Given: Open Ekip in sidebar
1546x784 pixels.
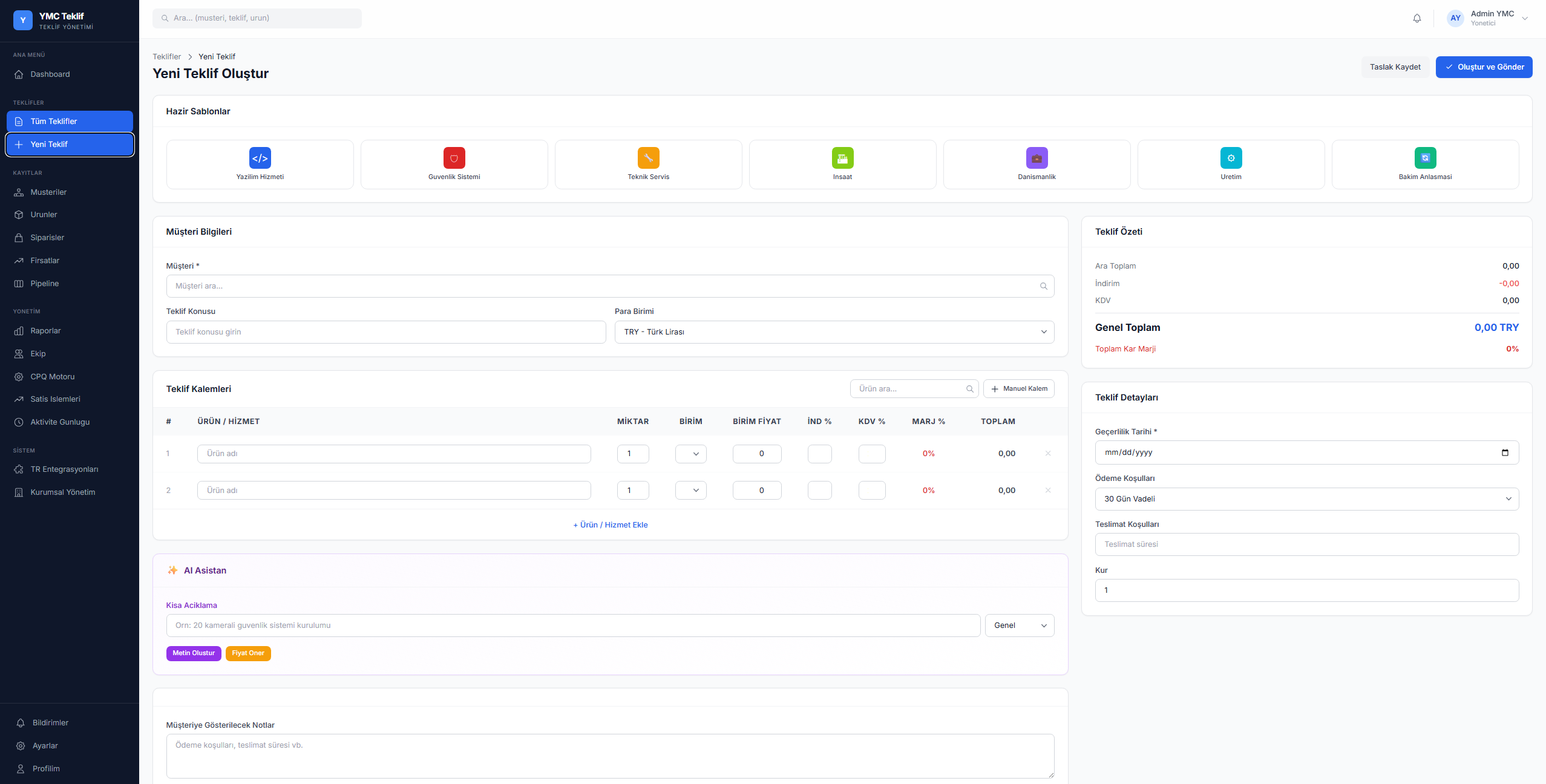Looking at the screenshot, I should coord(70,354).
